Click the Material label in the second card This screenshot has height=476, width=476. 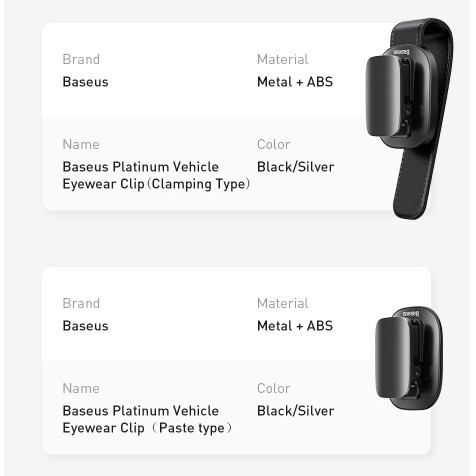click(x=282, y=303)
